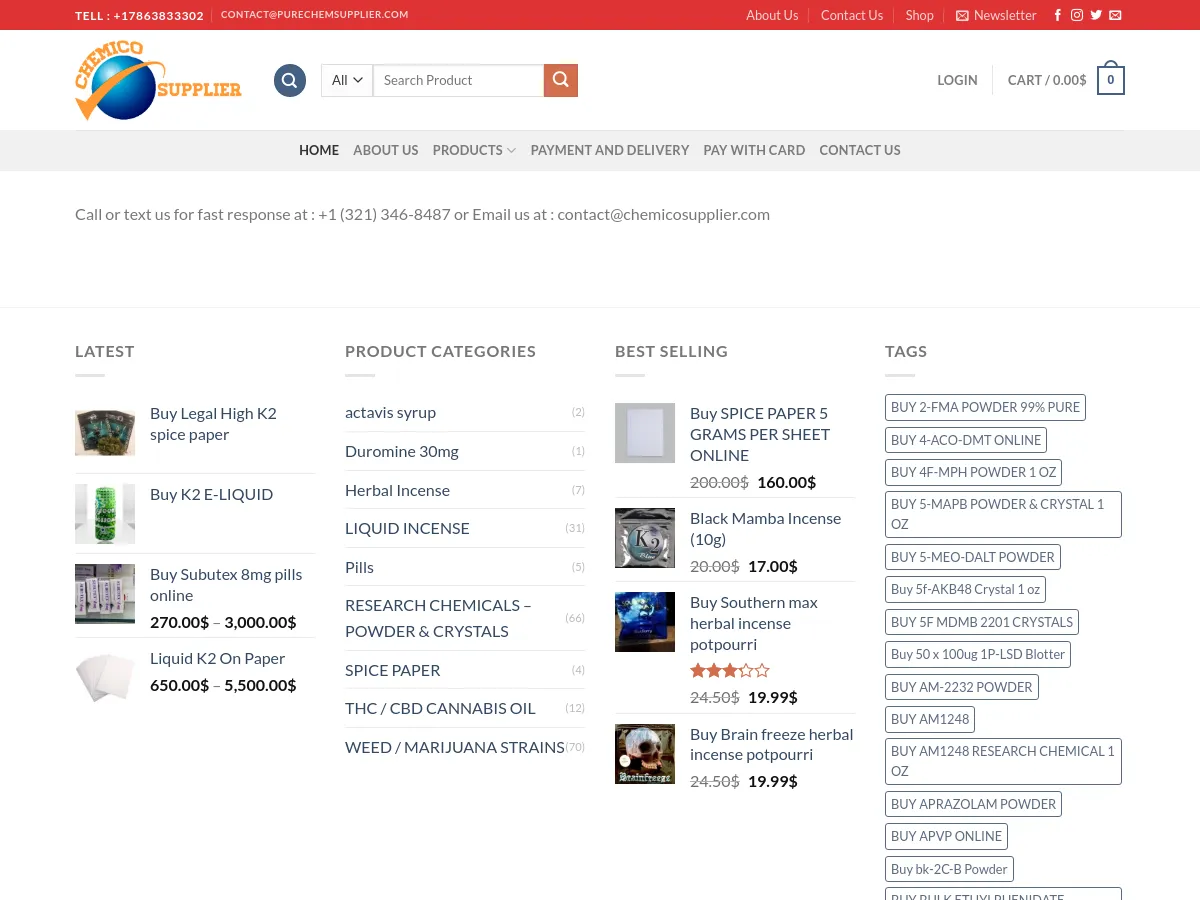Expand the RESEARCH CHEMICALS – POWDER & CRYSTALS category

(438, 617)
